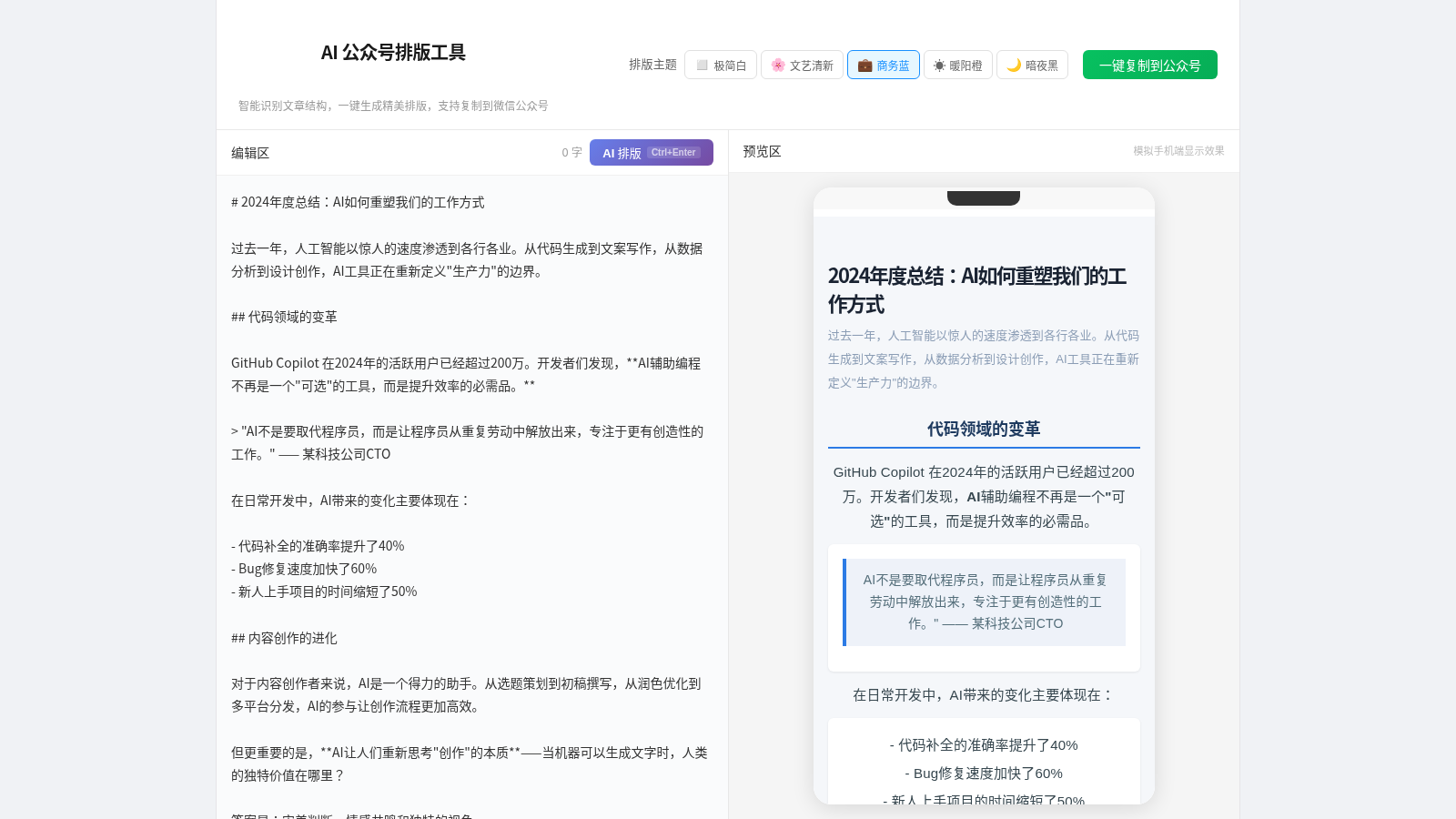Select the 极简白 theme
The width and height of the screenshot is (1456, 819).
(721, 65)
